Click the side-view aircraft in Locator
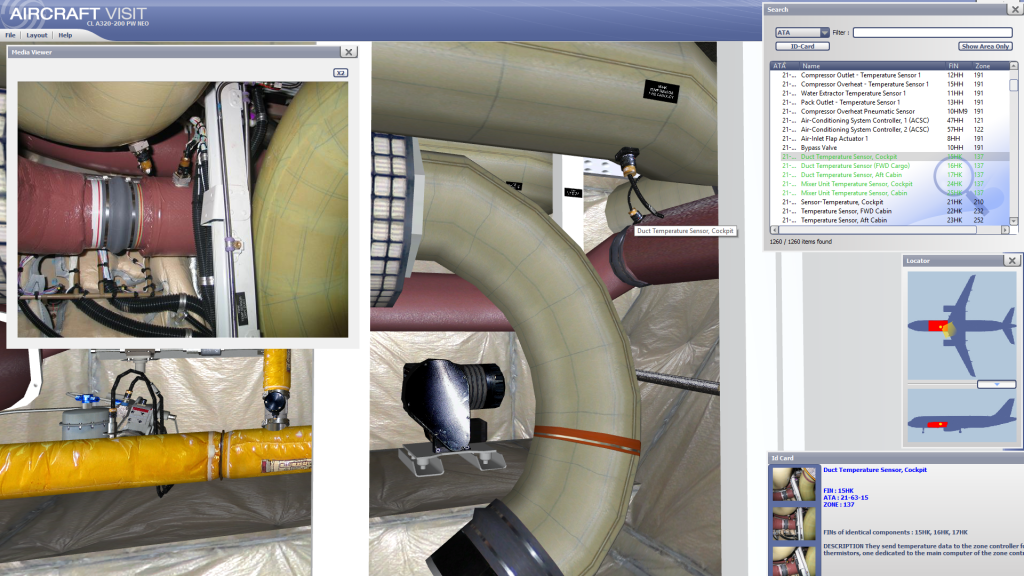 pos(962,418)
